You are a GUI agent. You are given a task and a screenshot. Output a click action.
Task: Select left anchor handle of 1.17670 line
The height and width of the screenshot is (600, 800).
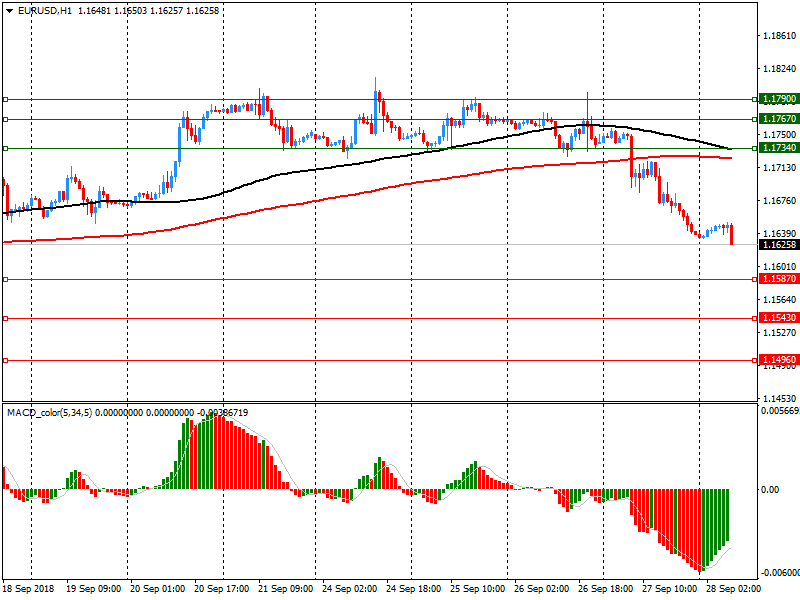pyautogui.click(x=5, y=119)
